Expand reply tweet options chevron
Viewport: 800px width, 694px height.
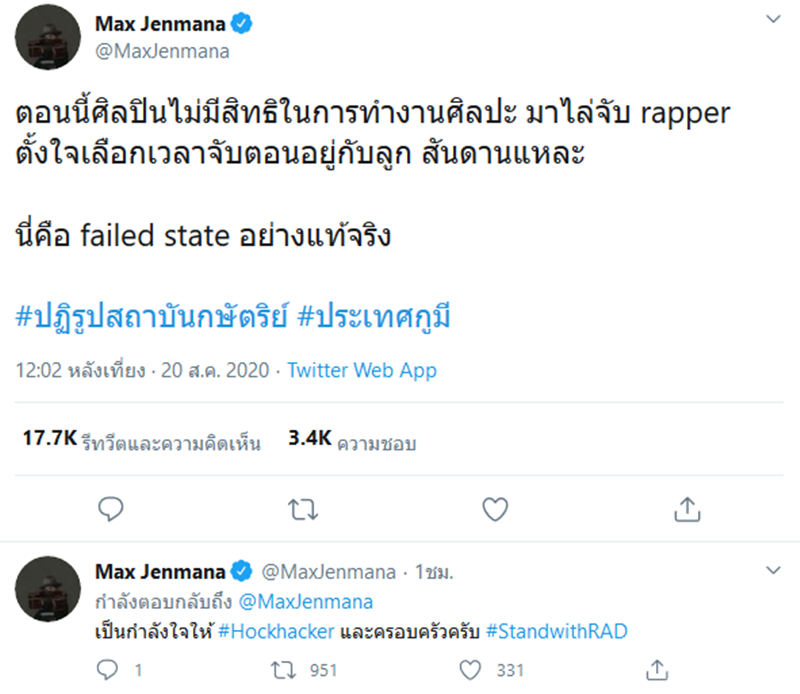(772, 570)
